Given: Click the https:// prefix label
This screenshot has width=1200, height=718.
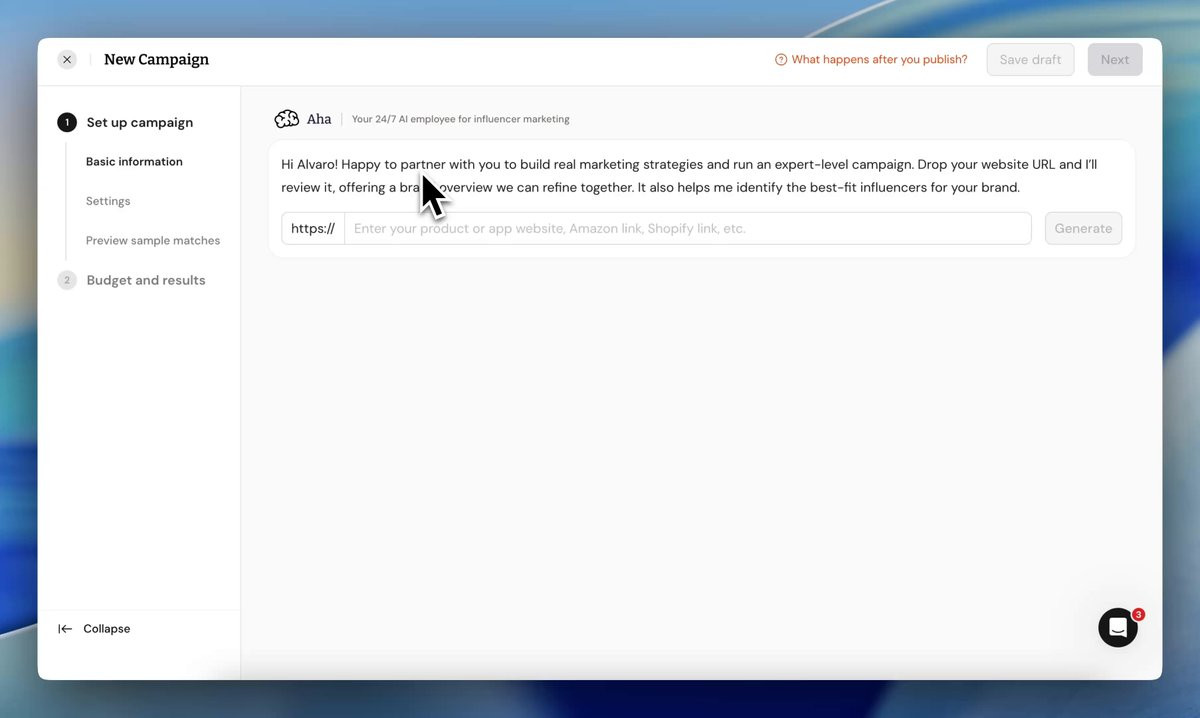Looking at the screenshot, I should click(x=313, y=228).
